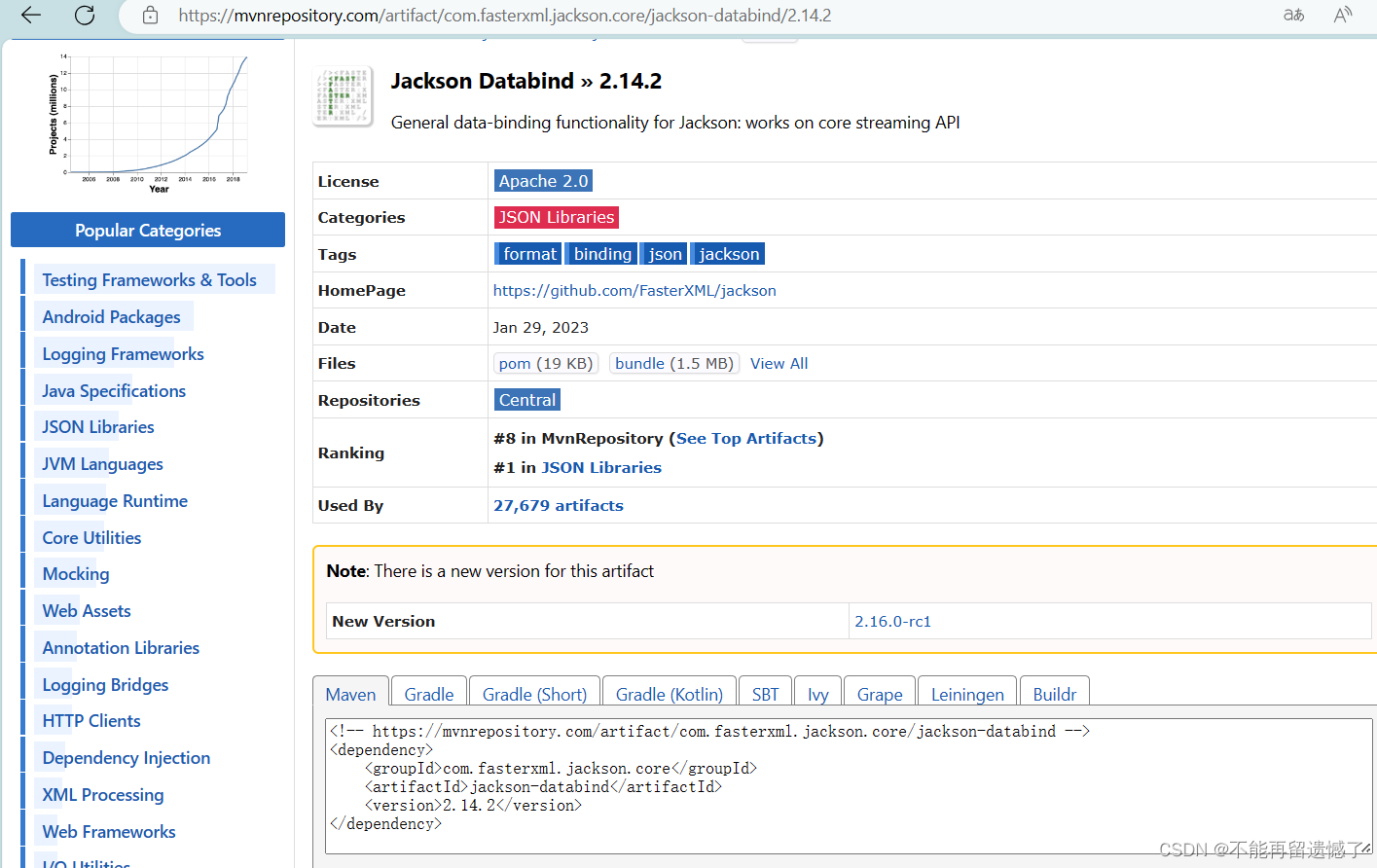Select the format tag
The image size is (1377, 868).
coord(527,254)
